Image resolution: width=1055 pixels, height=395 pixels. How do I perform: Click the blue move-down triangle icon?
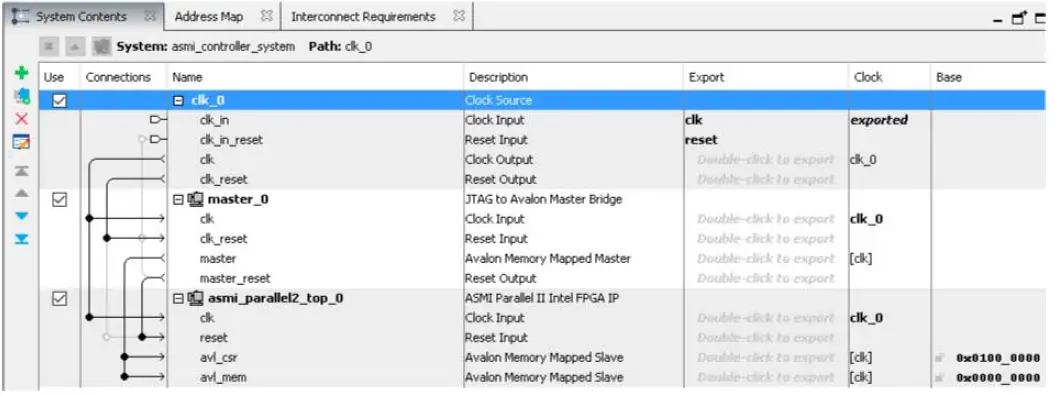tap(22, 216)
